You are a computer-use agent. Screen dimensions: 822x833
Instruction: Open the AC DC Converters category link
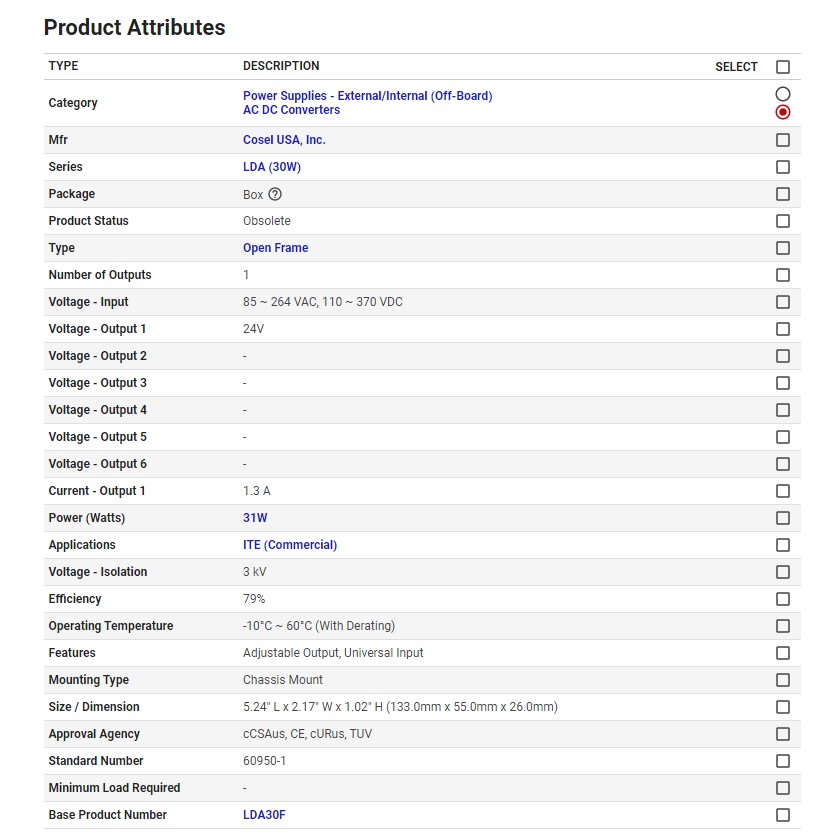point(291,110)
